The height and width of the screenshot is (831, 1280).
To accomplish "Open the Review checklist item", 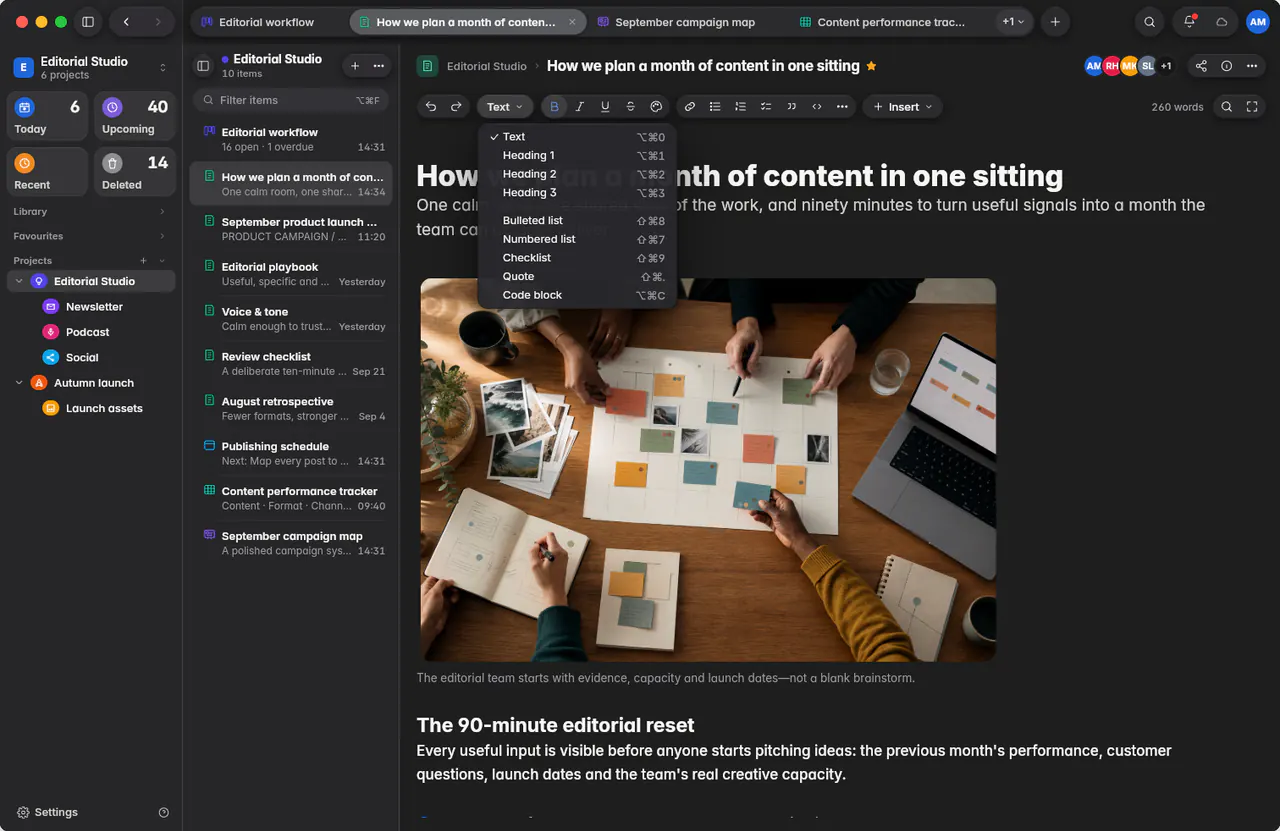I will (290, 363).
